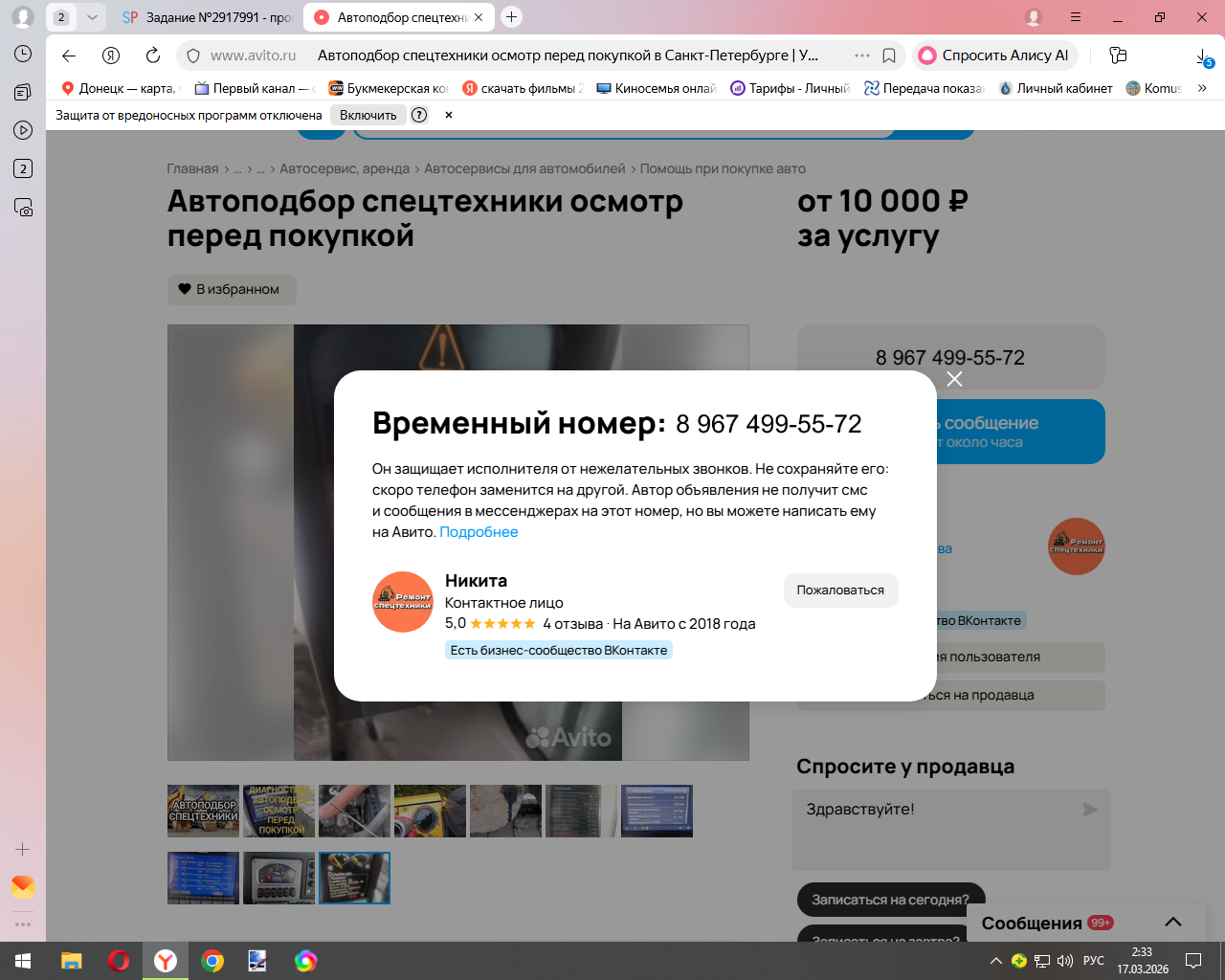The width and height of the screenshot is (1225, 980).
Task: Open site protection shield in address bar
Action: click(193, 56)
